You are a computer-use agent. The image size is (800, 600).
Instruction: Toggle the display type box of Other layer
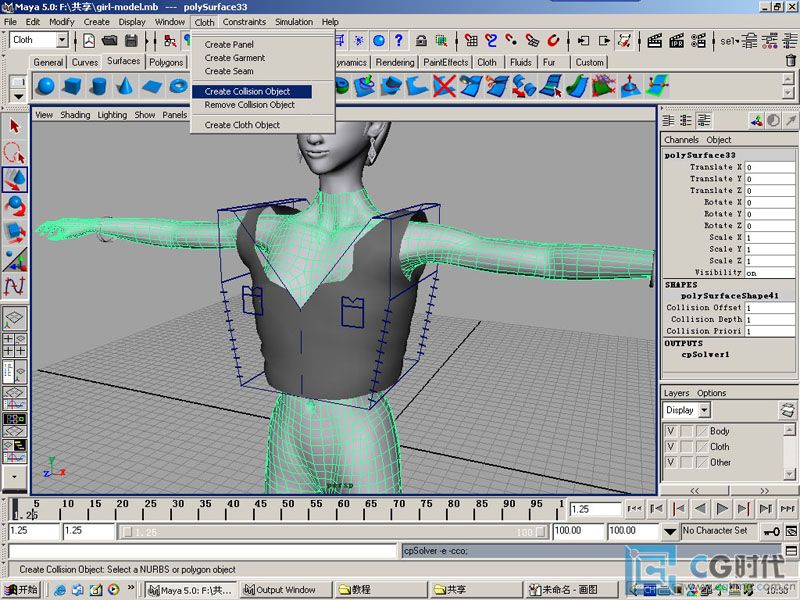click(687, 463)
